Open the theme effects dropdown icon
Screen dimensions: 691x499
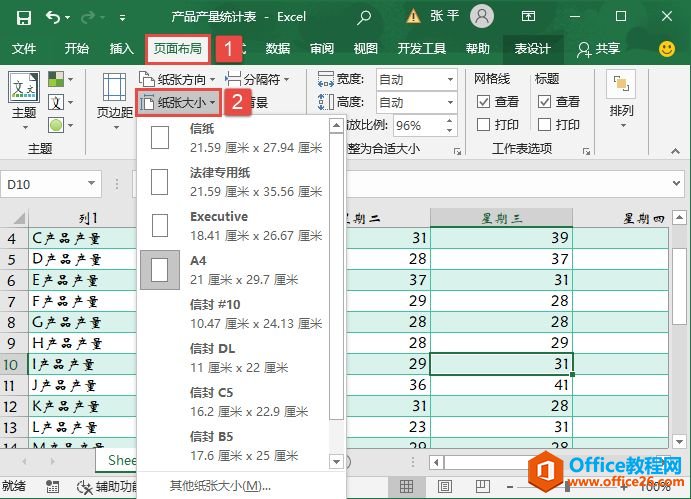[60, 125]
